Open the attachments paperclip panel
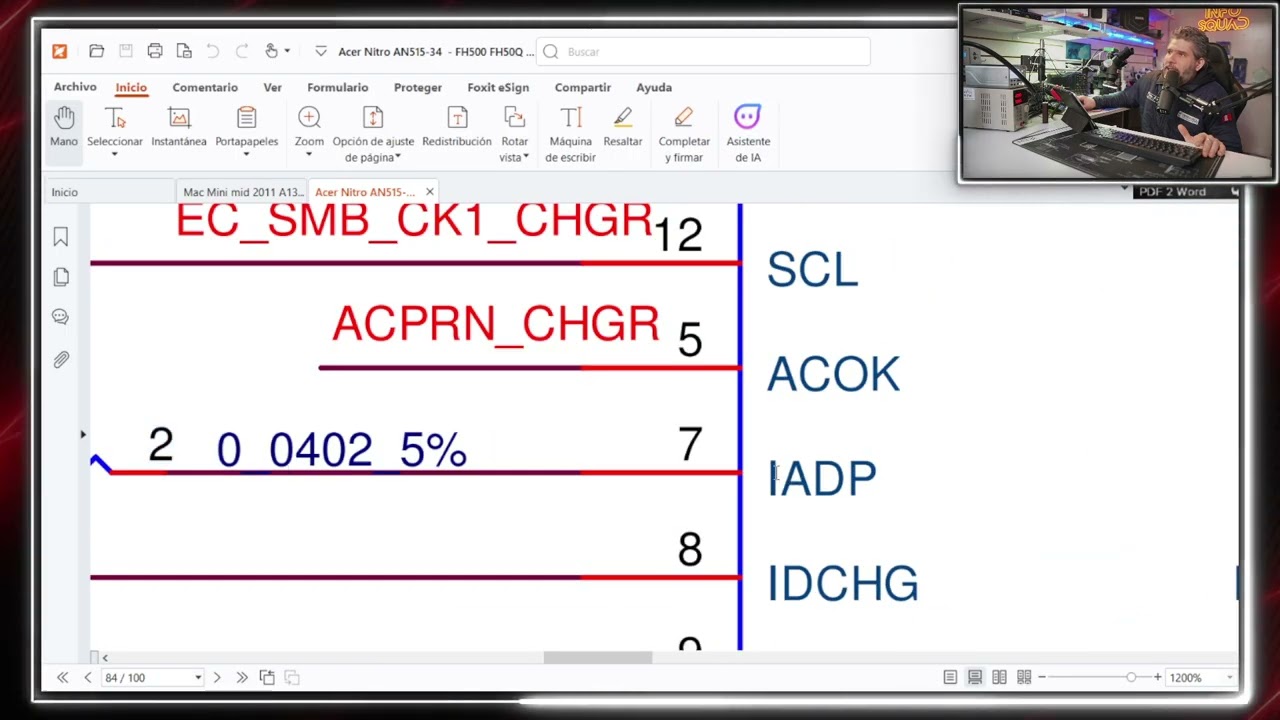 [x=61, y=359]
